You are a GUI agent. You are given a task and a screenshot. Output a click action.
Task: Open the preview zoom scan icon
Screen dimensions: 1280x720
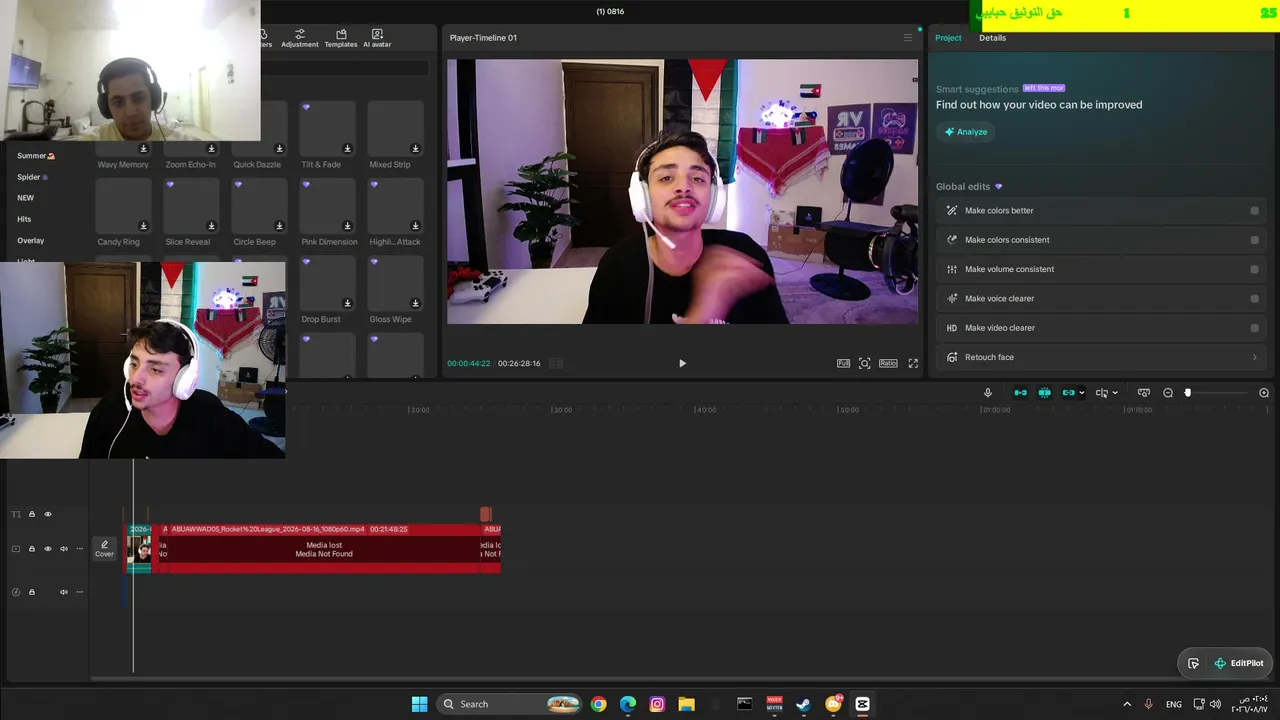point(865,364)
